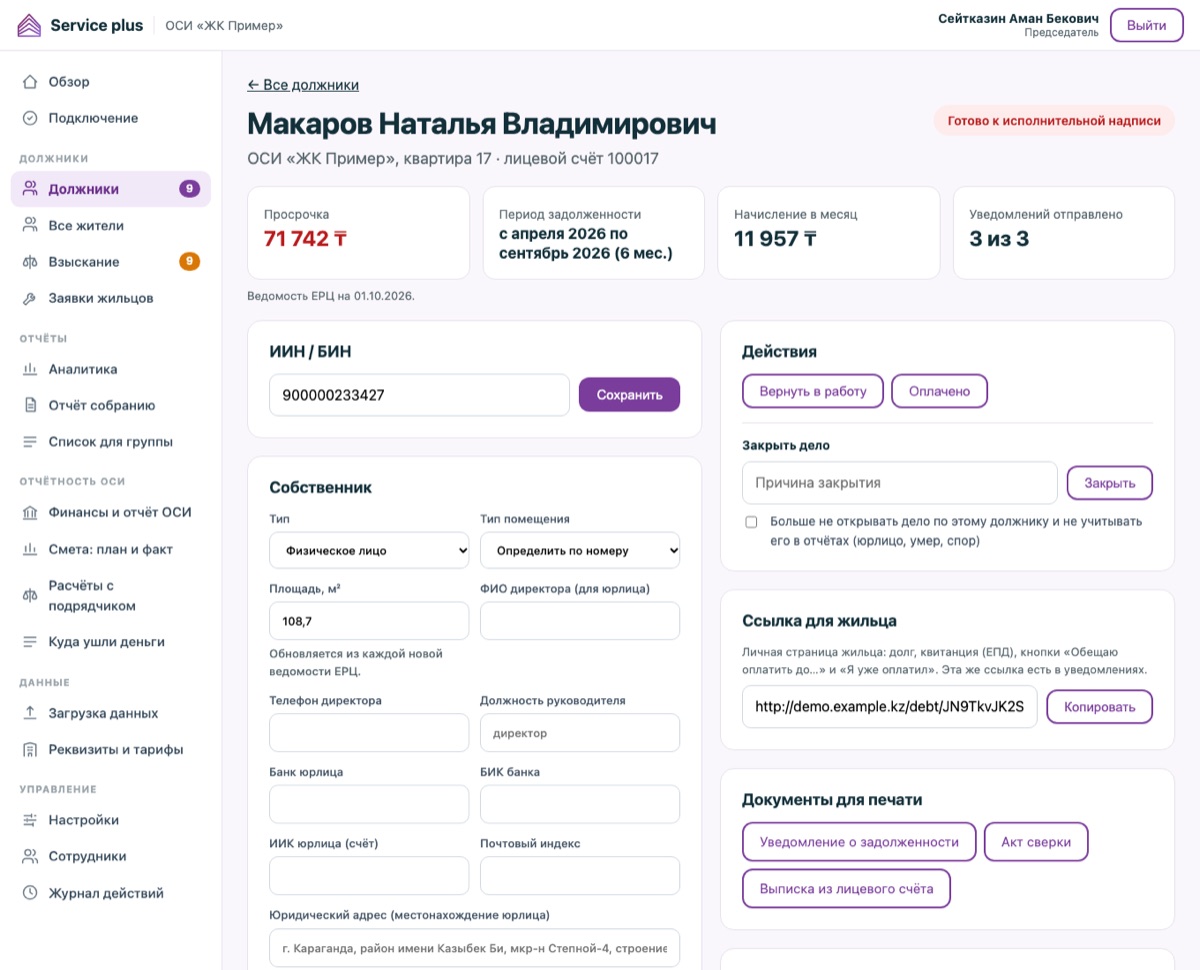Image resolution: width=1200 pixels, height=970 pixels.
Task: Click the bar chart icon beside Аналитика
Action: coord(30,369)
